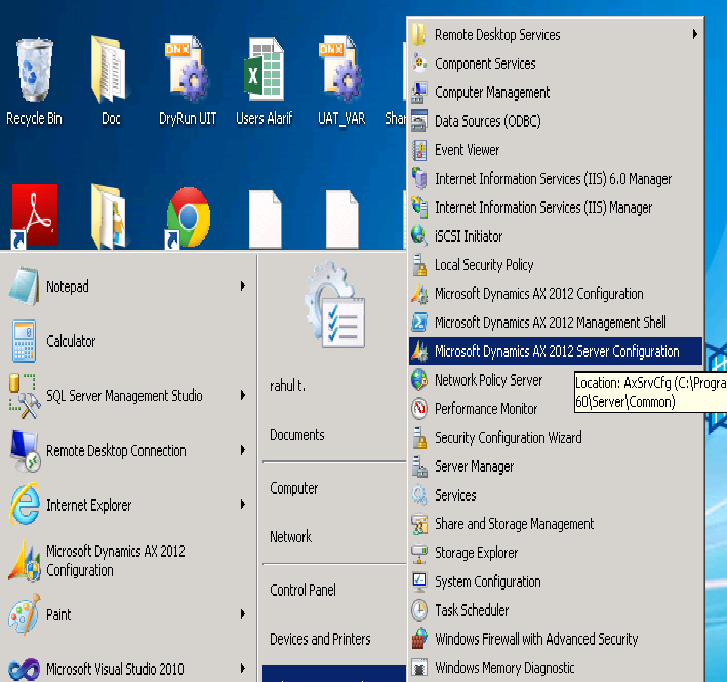Click the iSCSI Initiator icon

point(420,236)
